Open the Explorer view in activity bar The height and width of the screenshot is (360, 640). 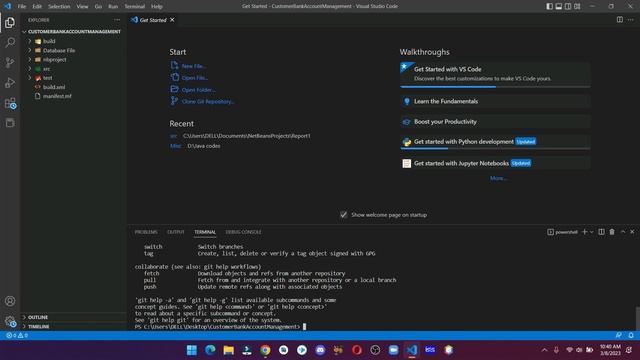pos(10,22)
